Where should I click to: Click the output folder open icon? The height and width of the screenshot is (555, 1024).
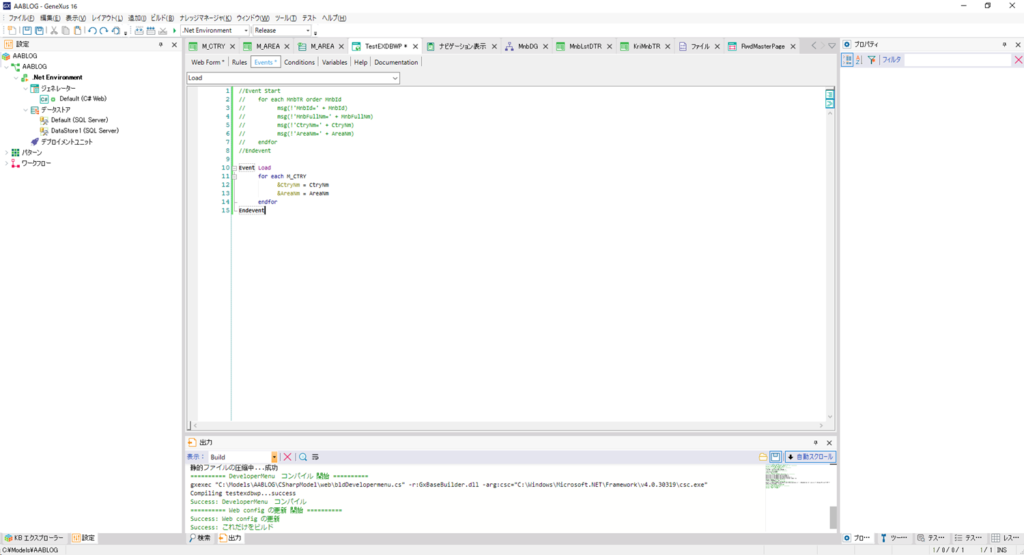[x=763, y=457]
